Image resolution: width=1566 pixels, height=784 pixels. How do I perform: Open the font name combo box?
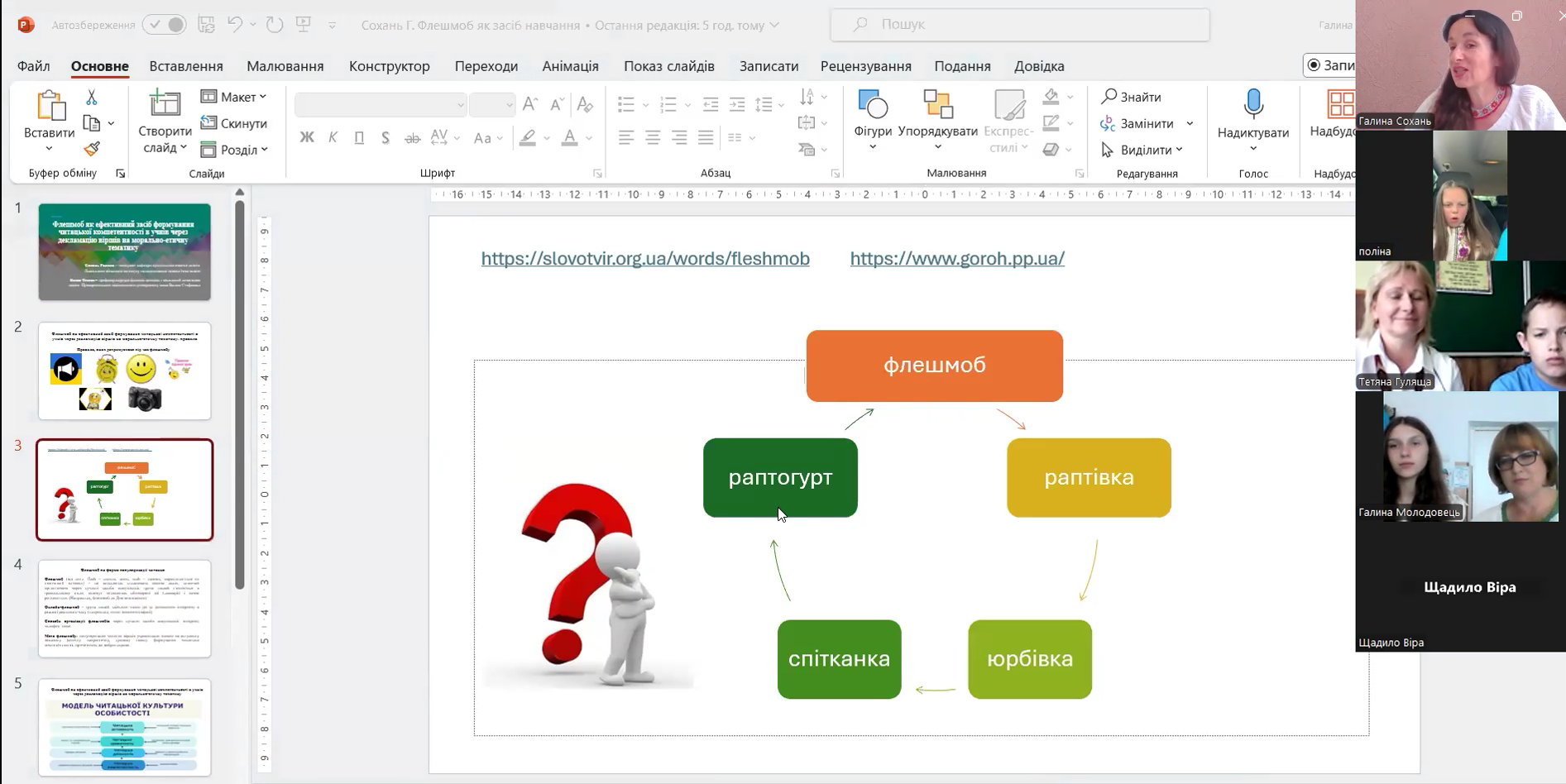pos(380,104)
